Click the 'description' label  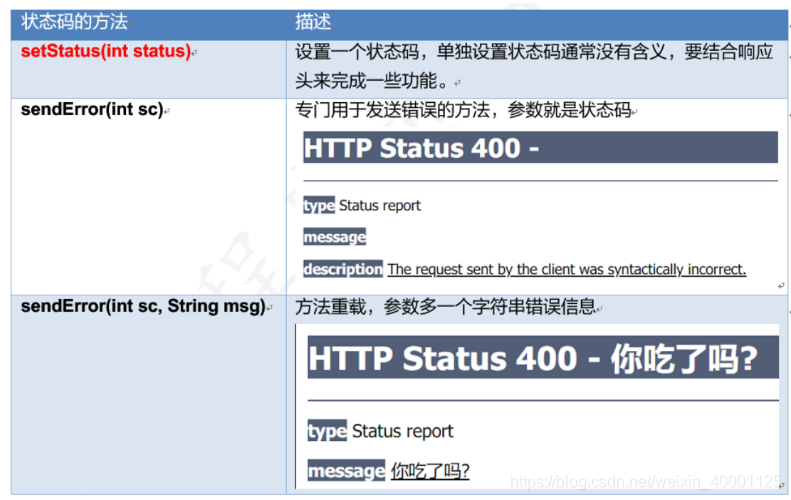(343, 269)
